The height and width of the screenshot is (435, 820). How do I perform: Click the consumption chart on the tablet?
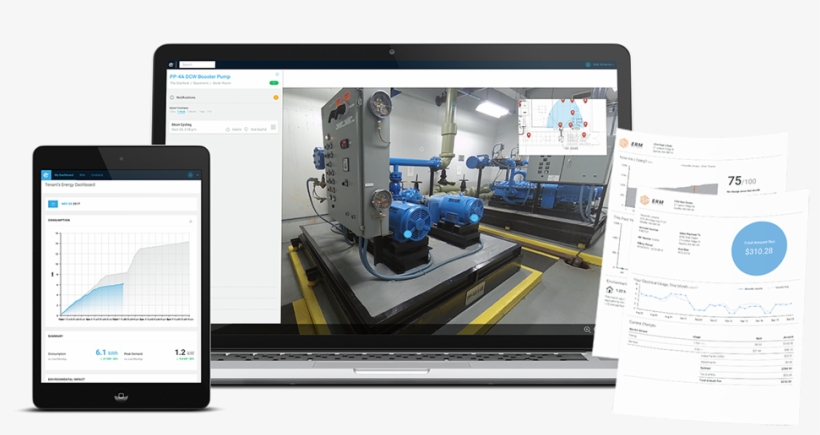pyautogui.click(x=122, y=276)
